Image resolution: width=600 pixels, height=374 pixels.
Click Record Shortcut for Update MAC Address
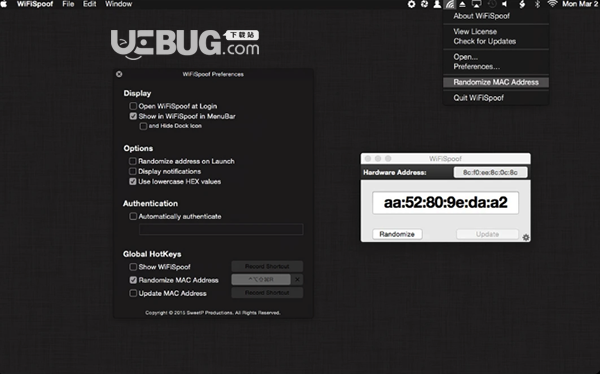(267, 293)
